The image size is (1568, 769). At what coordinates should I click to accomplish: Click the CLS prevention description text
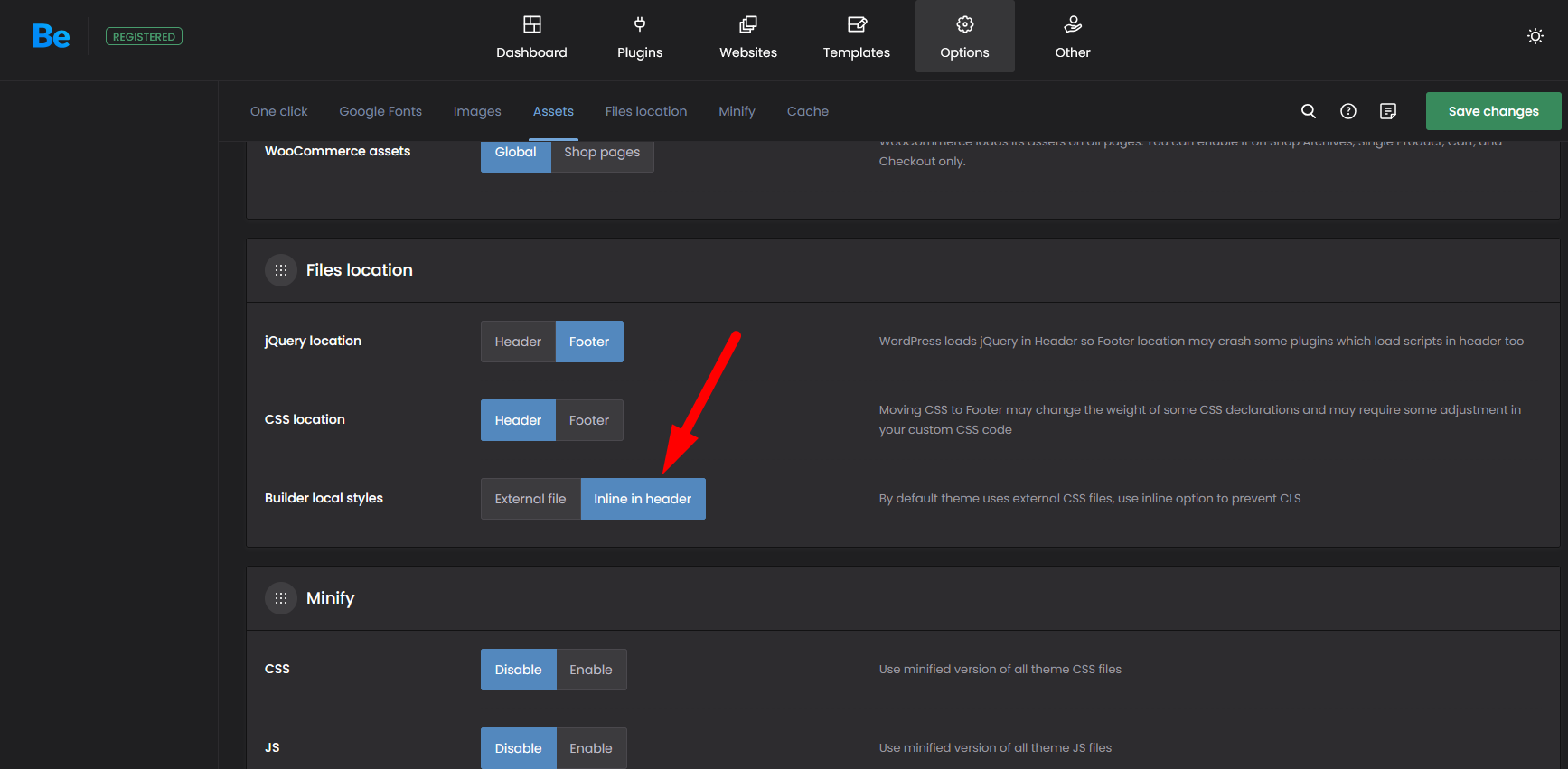pos(1090,498)
